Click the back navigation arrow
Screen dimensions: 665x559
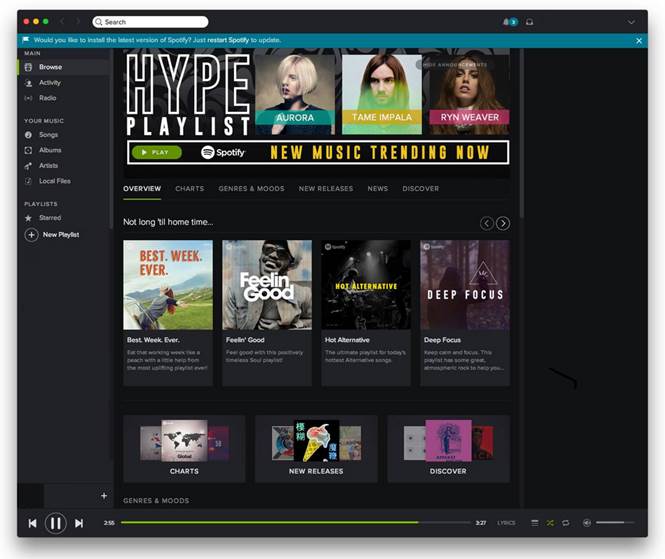coord(62,22)
